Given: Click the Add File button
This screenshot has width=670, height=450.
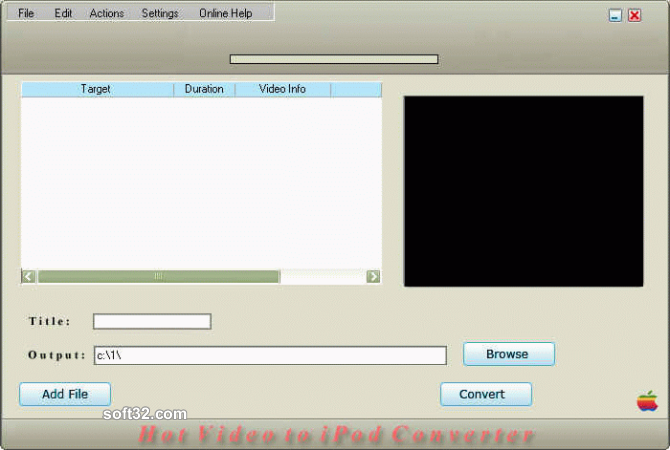Looking at the screenshot, I should point(65,394).
